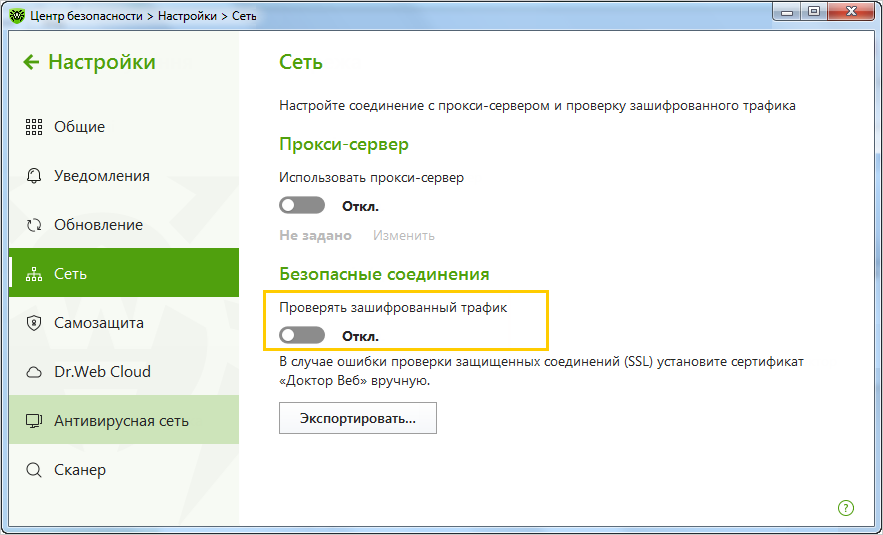883x535 pixels.
Task: Open the Самозащита settings page
Action: click(x=98, y=323)
